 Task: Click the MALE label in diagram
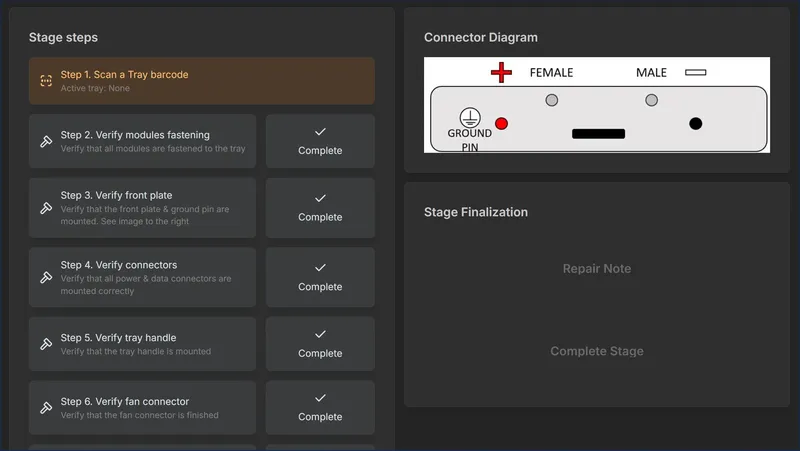click(x=651, y=72)
